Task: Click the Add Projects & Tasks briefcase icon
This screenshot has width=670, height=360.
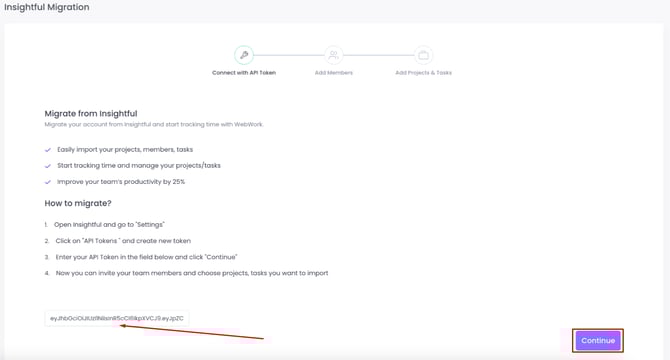Action: [x=423, y=55]
